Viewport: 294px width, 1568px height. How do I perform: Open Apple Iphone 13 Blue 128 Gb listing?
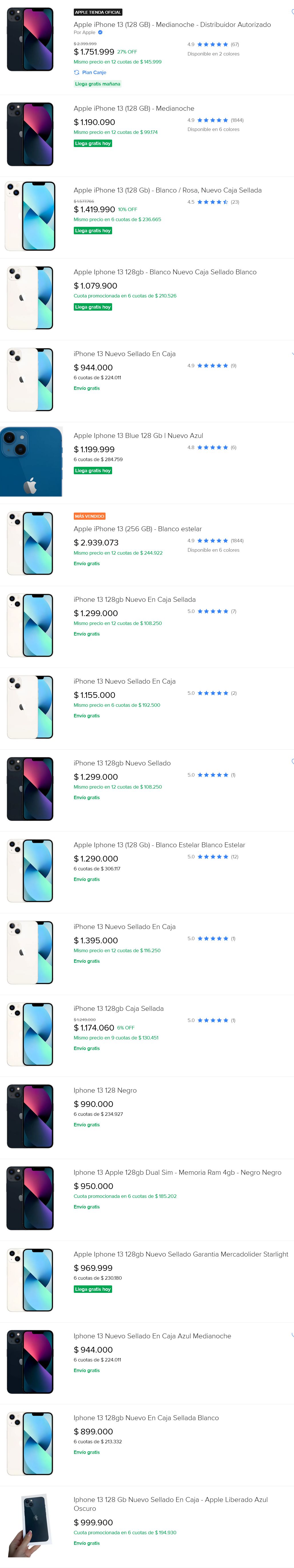click(x=138, y=435)
